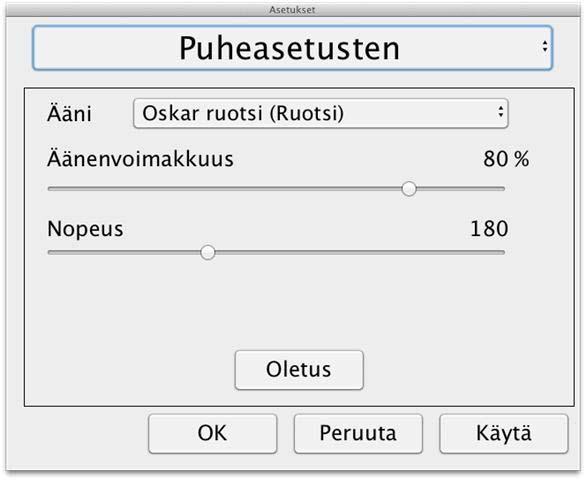This screenshot has height=480, width=586.
Task: Click the Peruuta cancel button
Action: 358,434
